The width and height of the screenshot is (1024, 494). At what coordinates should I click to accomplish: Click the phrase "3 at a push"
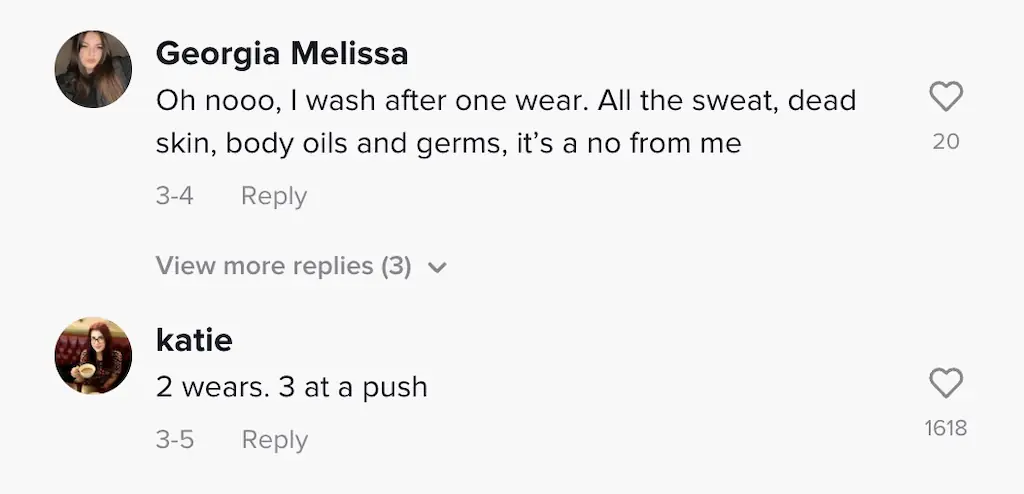[x=353, y=387]
